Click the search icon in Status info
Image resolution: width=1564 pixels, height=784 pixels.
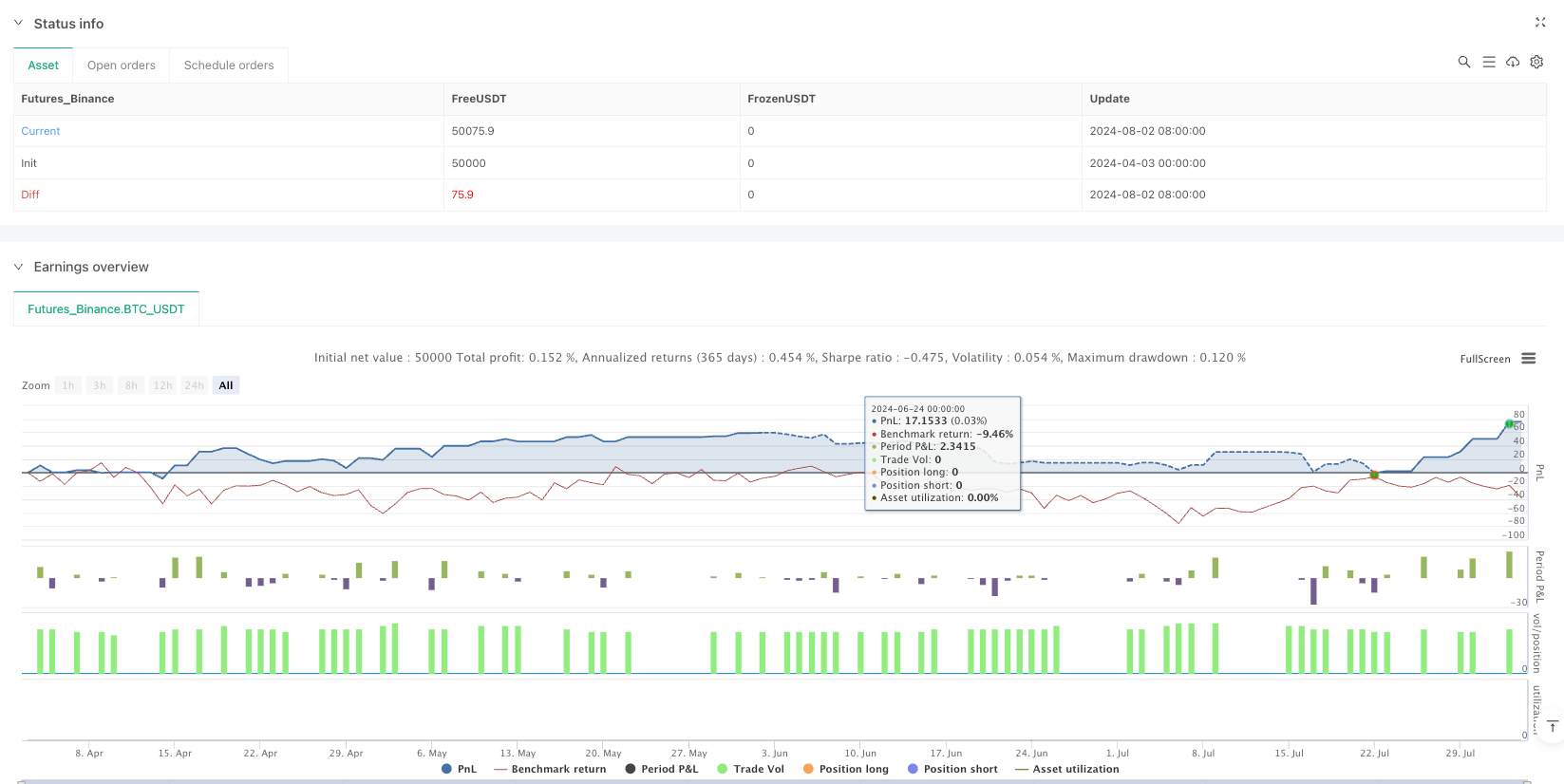tap(1463, 62)
